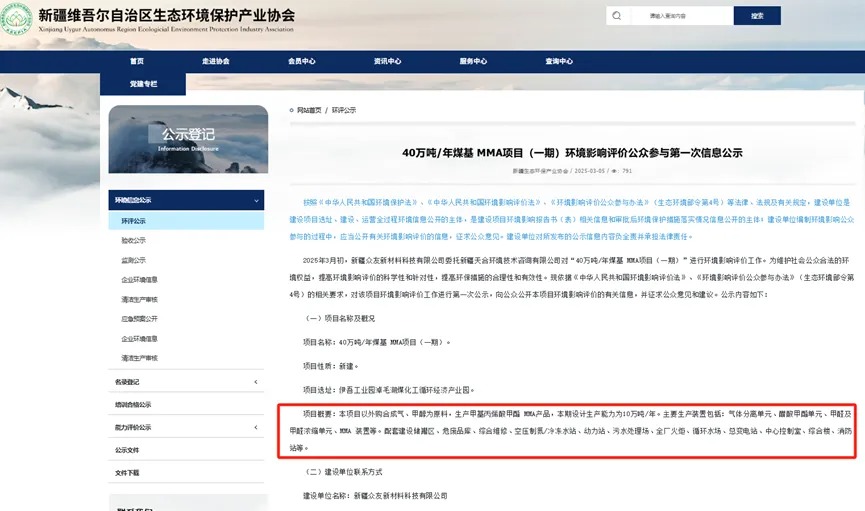Collapse the 环境信息公示 sidebar section
The image size is (865, 511).
coord(186,200)
